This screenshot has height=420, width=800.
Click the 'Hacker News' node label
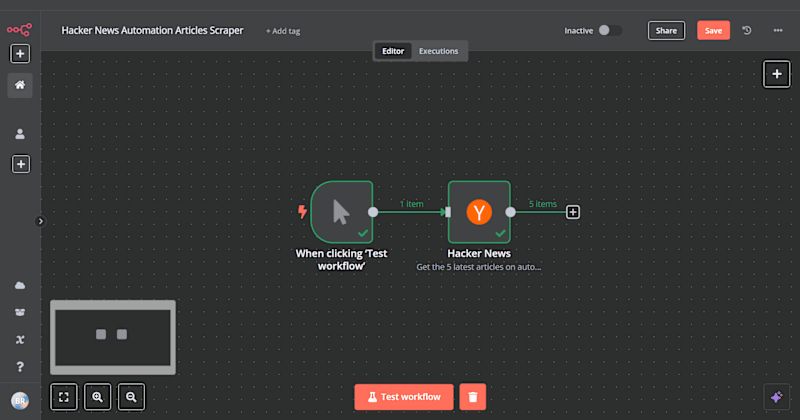pyautogui.click(x=479, y=253)
